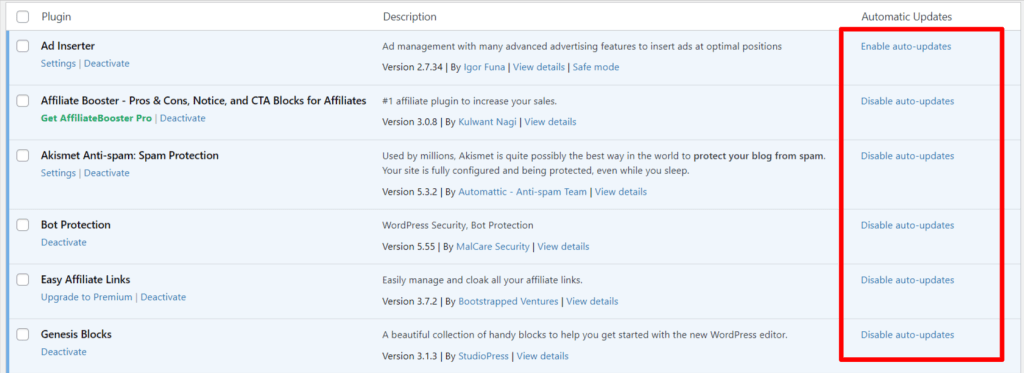Click '#1 affiliate plugin' description text

[470, 101]
